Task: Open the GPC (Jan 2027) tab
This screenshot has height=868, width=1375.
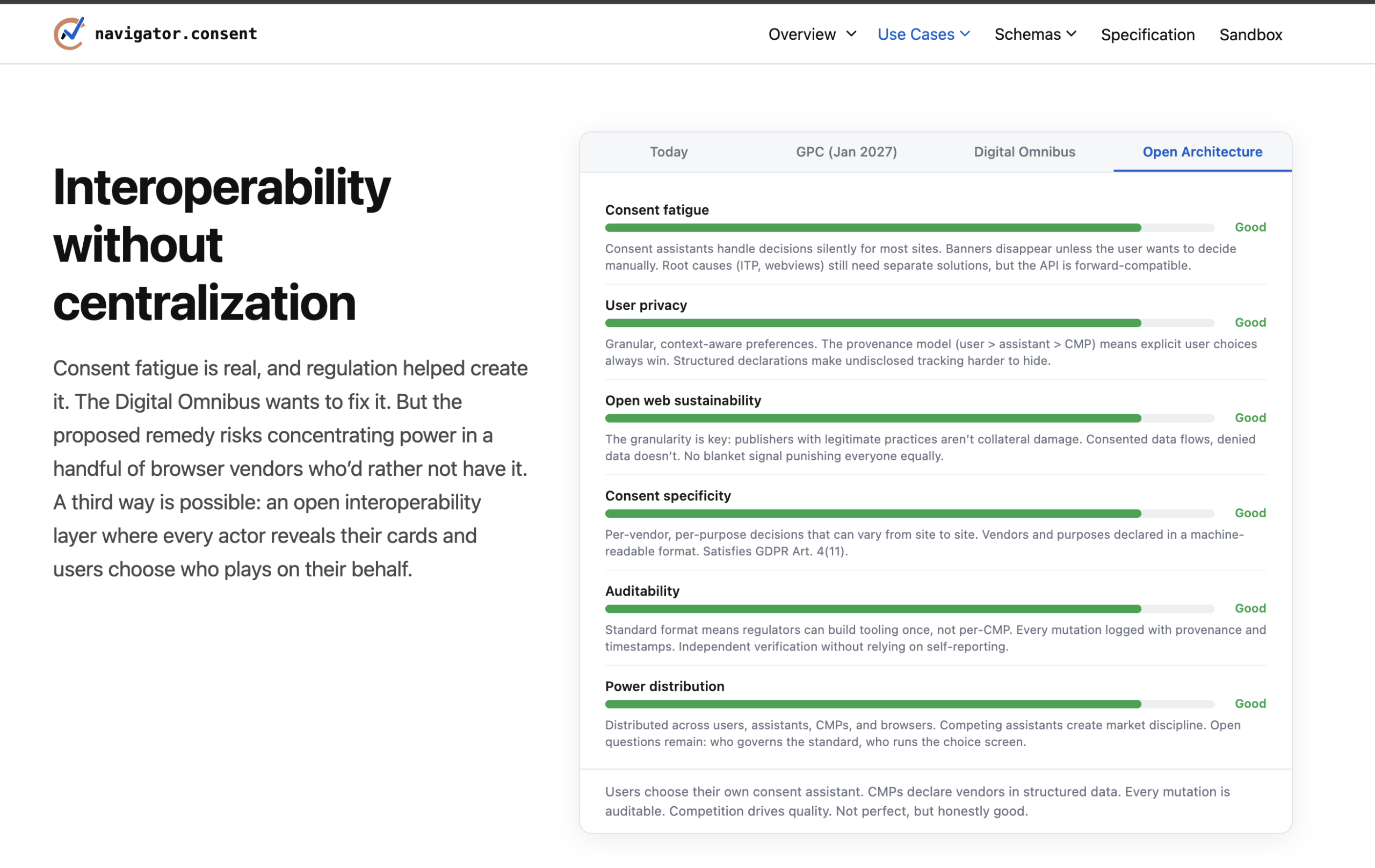Action: [x=846, y=152]
